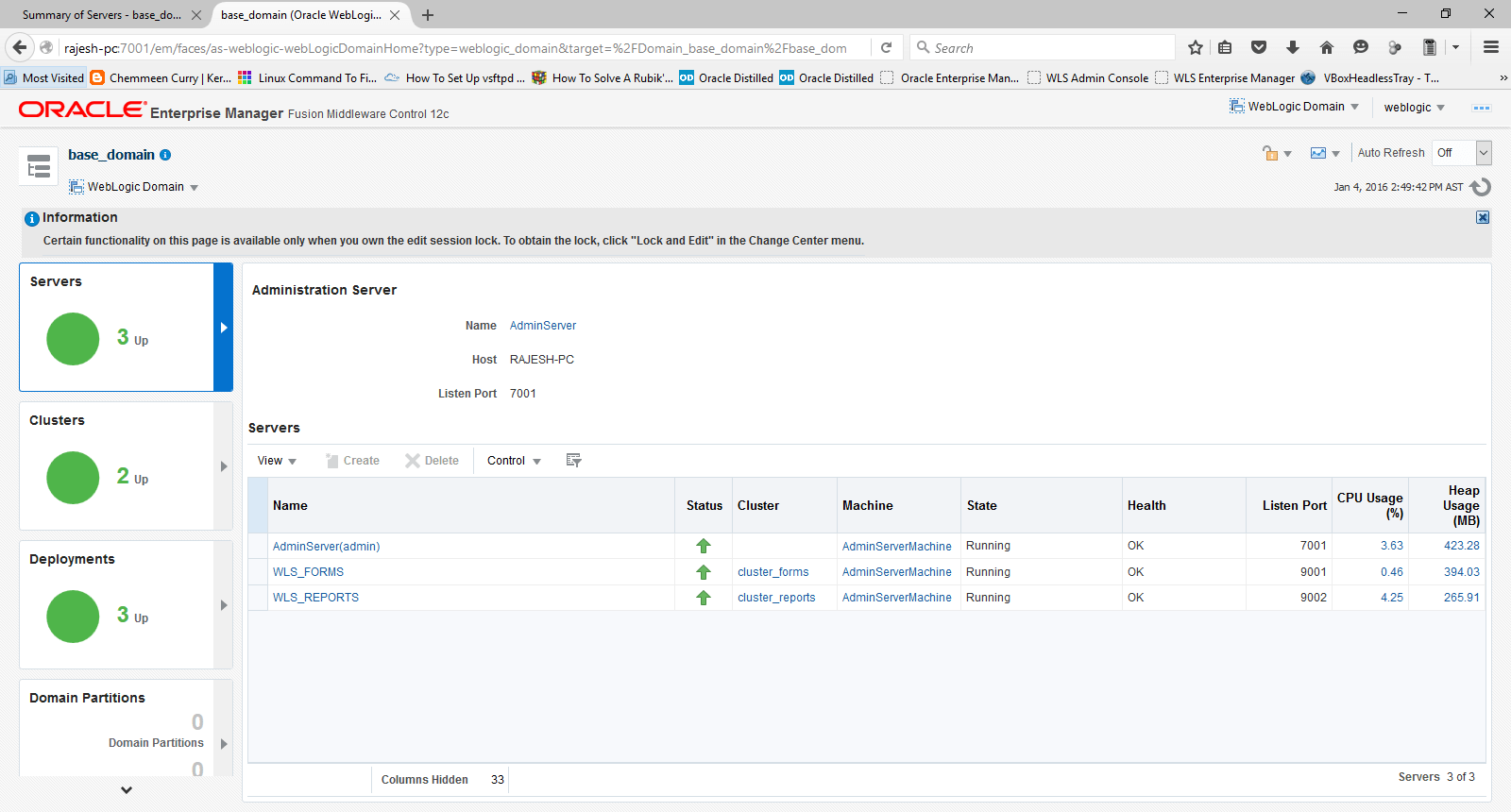Open the blue ellipsis menu in header
Image resolution: width=1511 pixels, height=812 pixels.
1482,108
